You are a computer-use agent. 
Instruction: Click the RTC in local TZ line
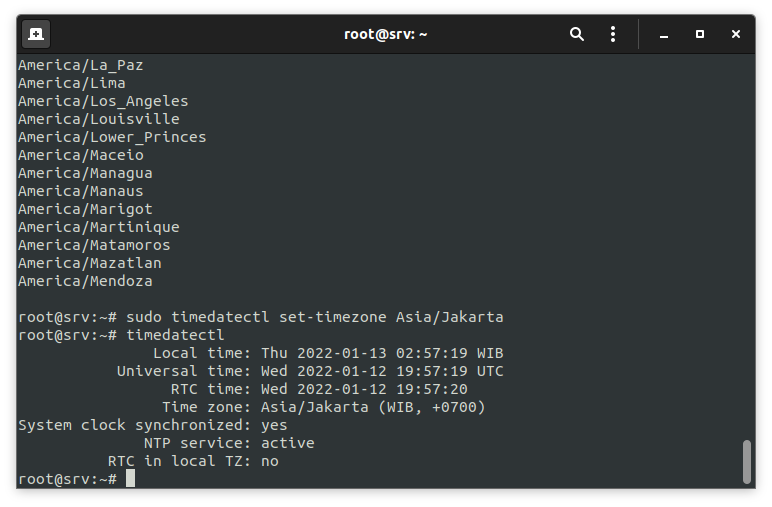click(x=193, y=461)
